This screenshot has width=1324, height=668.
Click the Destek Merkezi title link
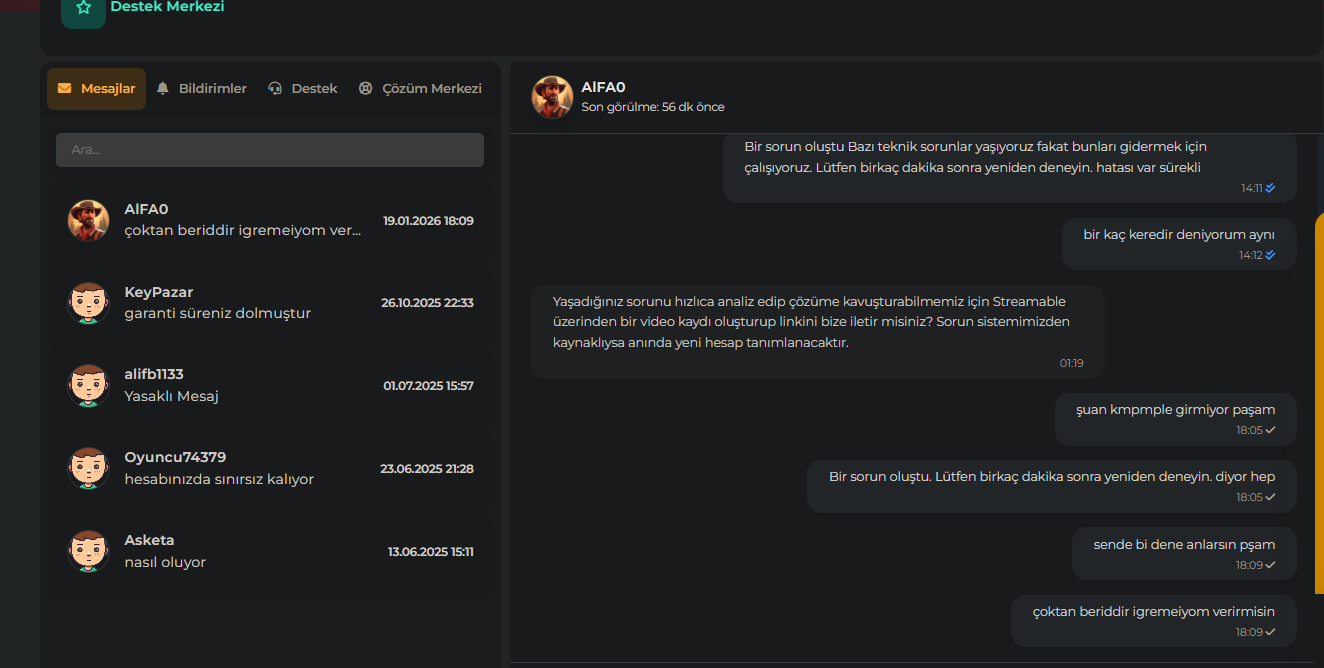(x=167, y=7)
